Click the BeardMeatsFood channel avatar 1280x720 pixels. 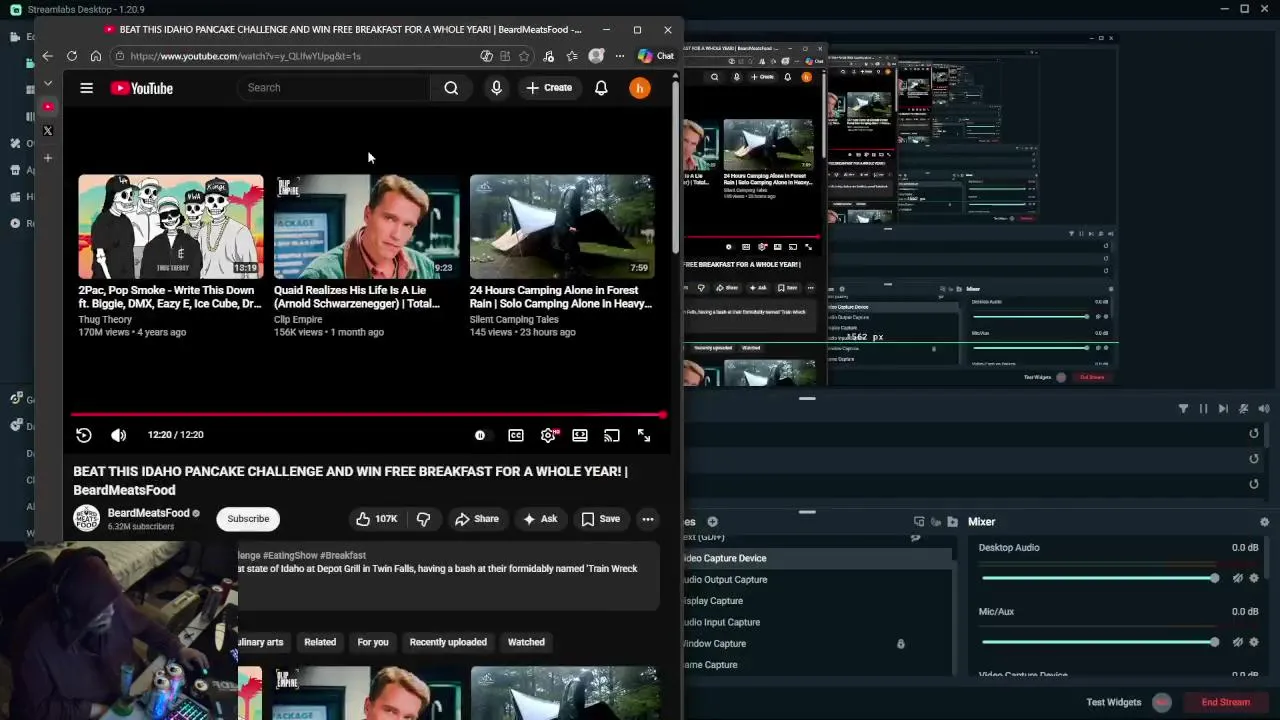click(87, 518)
